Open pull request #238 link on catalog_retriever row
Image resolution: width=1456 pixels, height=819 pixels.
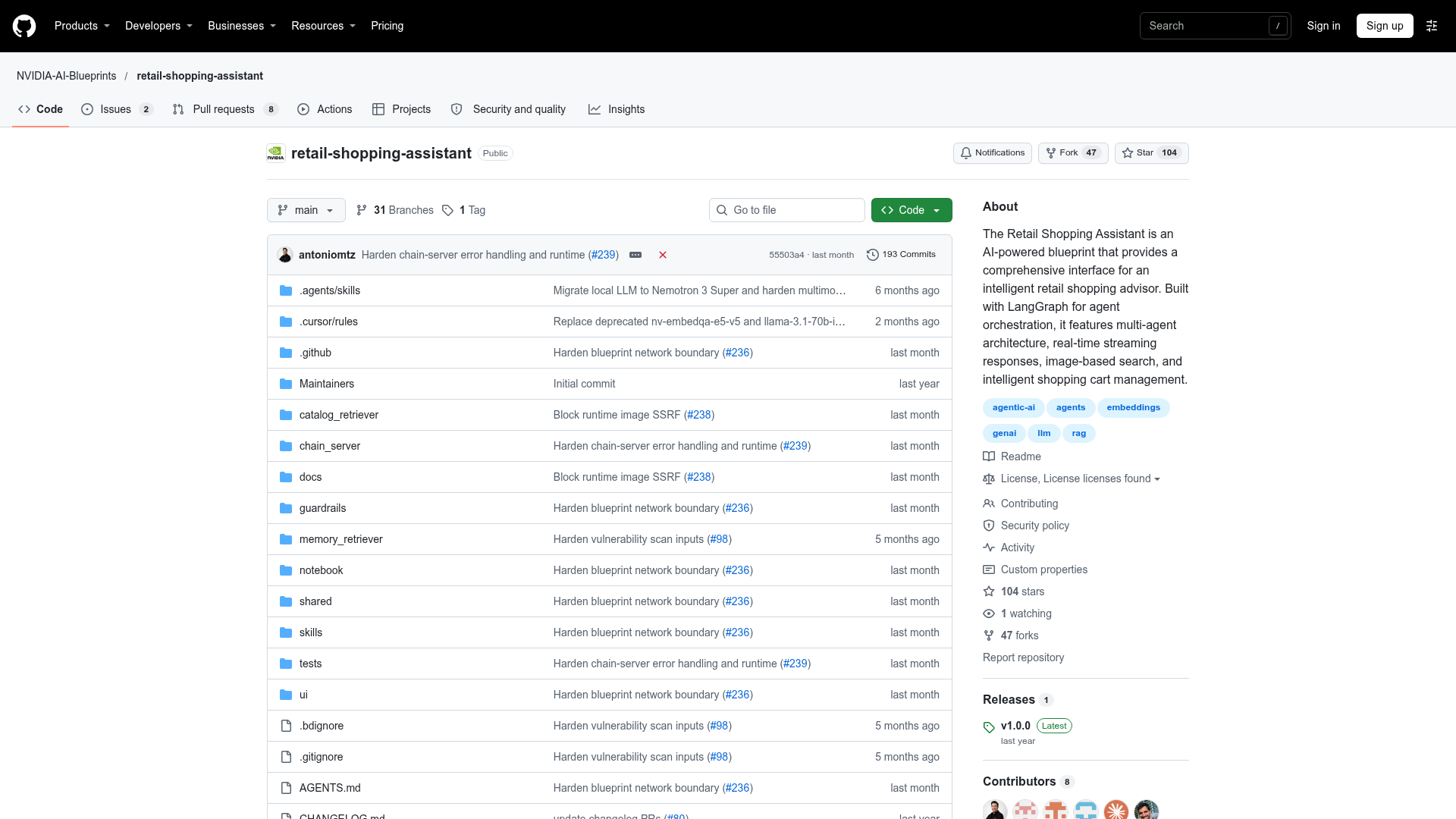tap(698, 415)
